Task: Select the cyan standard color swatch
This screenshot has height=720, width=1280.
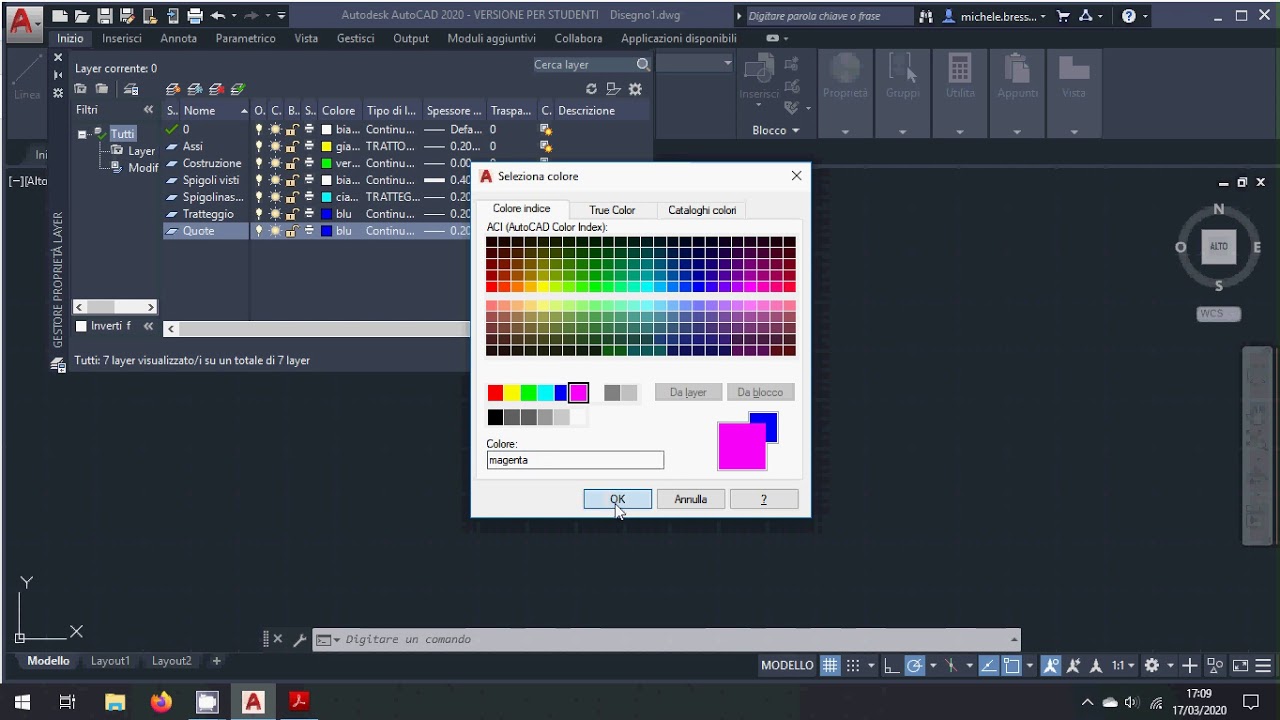Action: (x=545, y=393)
